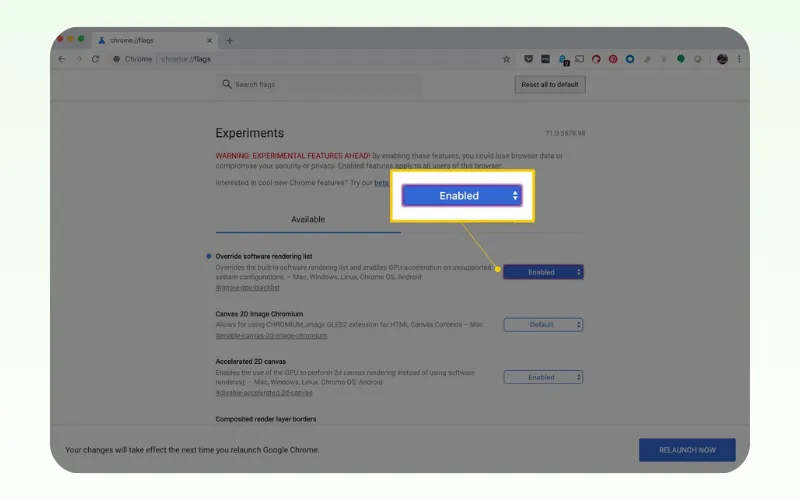
Task: Click Reset all to default button
Action: (550, 85)
